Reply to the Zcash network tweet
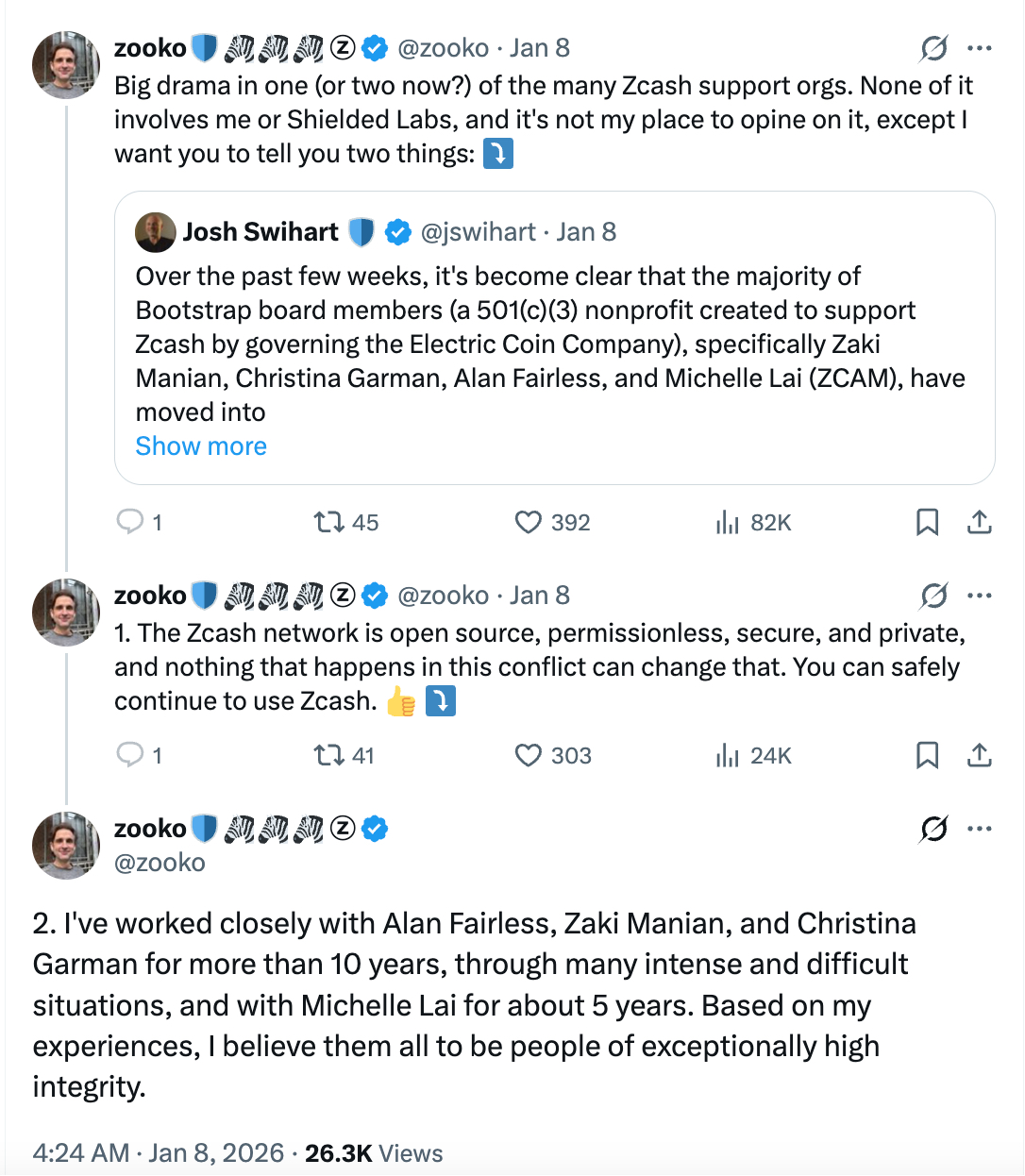The image size is (1025, 1176). point(129,755)
